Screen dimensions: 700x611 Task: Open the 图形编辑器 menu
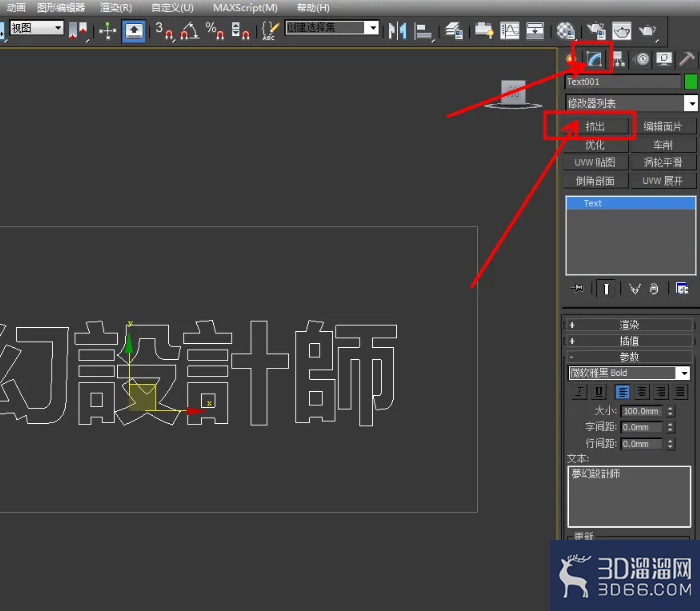coord(61,8)
